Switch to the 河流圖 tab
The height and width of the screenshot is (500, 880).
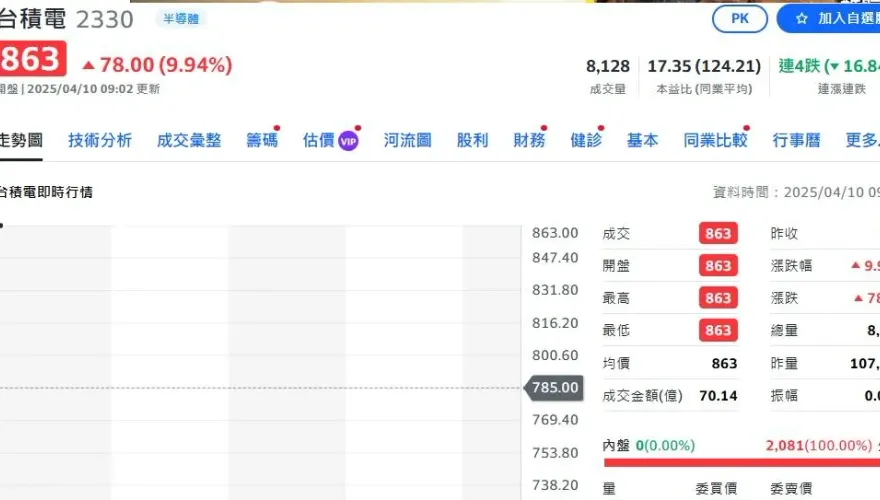point(407,140)
